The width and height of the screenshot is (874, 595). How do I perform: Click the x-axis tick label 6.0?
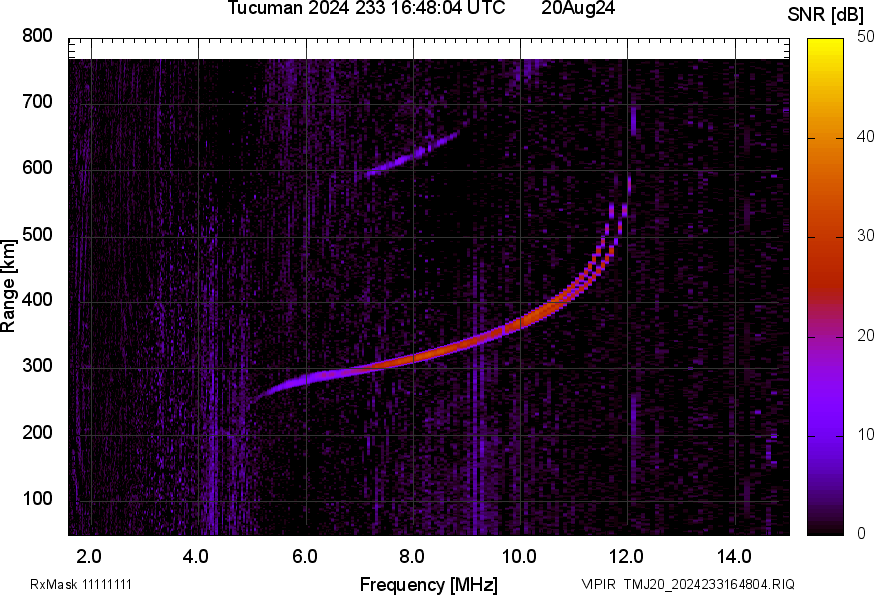(x=304, y=556)
